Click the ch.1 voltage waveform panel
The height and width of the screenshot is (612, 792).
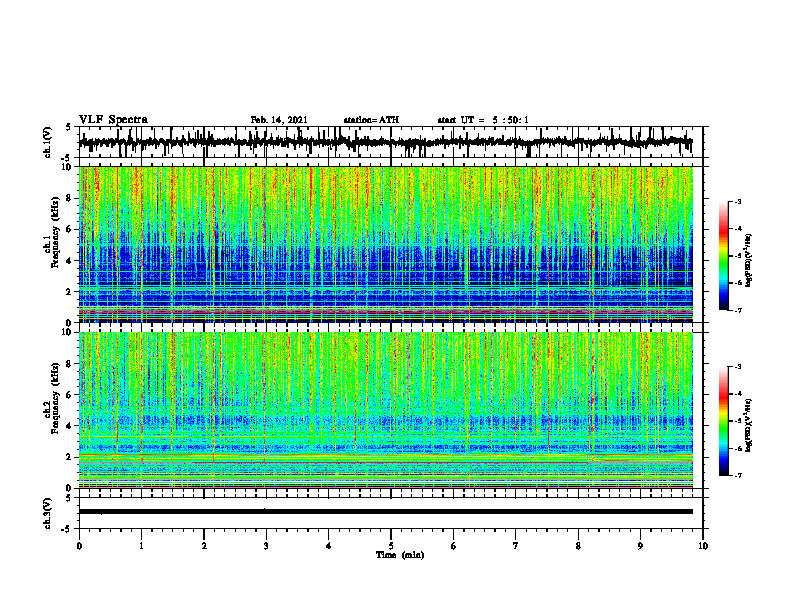[390, 142]
